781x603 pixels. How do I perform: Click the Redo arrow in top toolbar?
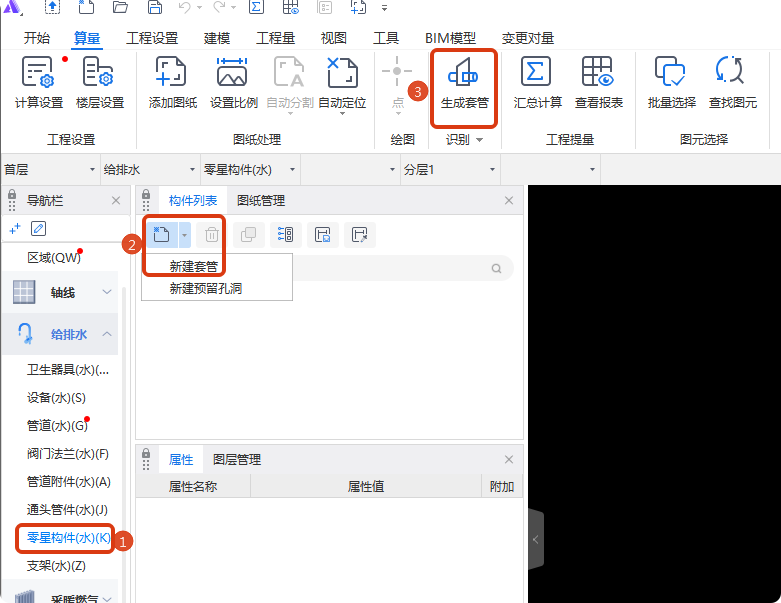[x=219, y=7]
